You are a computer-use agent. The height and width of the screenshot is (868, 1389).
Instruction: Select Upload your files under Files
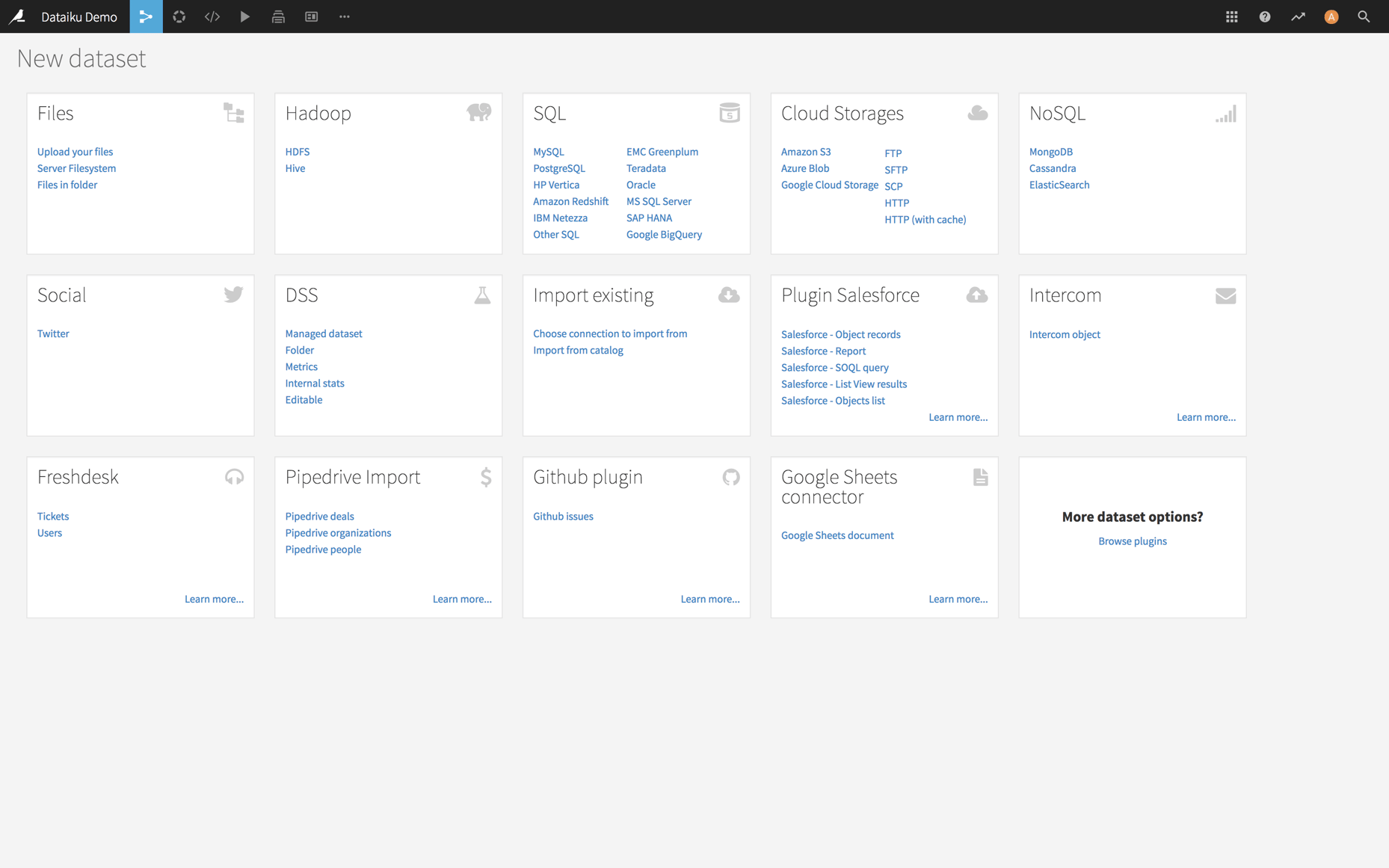coord(75,151)
